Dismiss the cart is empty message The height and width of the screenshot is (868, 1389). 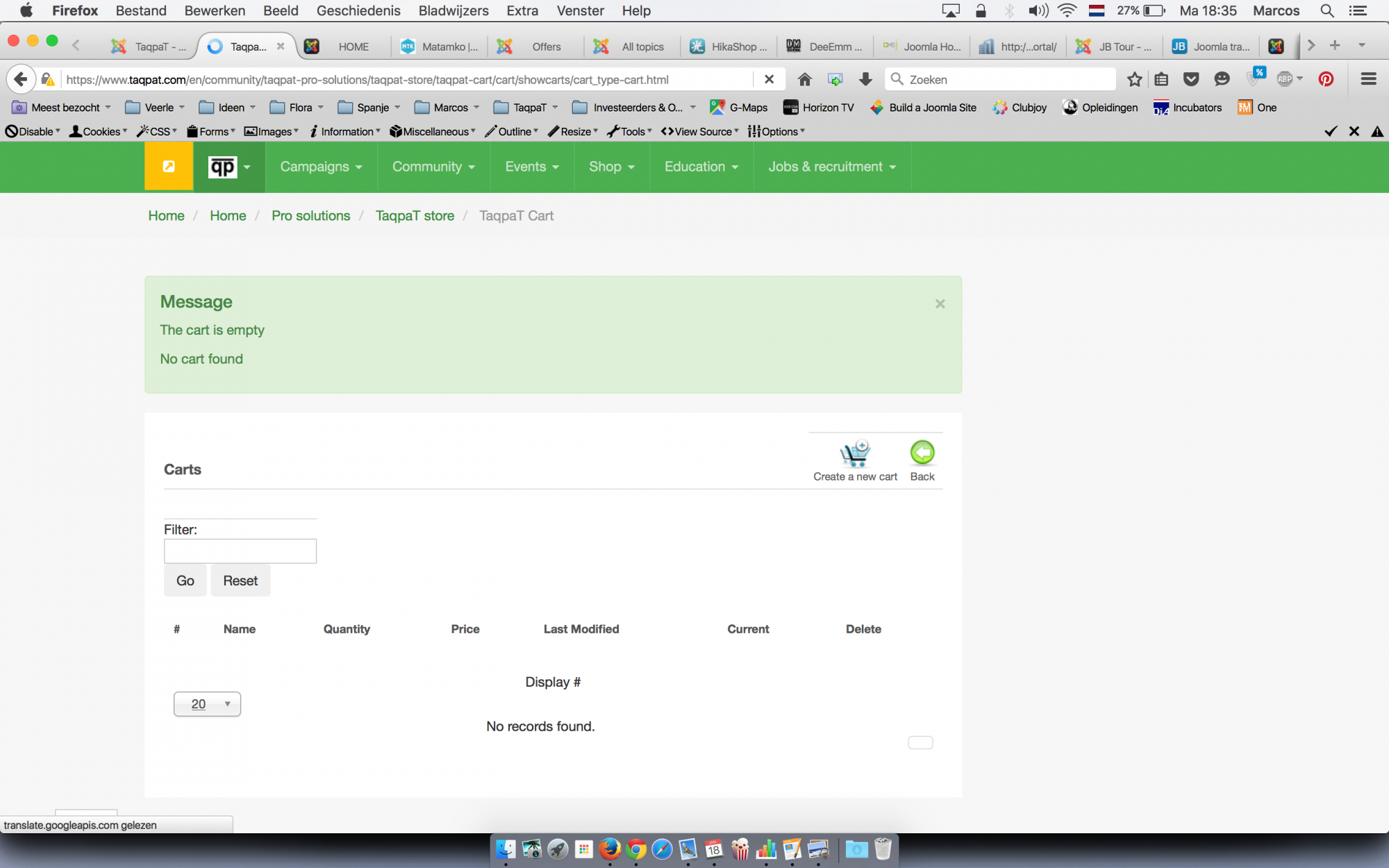pyautogui.click(x=940, y=304)
